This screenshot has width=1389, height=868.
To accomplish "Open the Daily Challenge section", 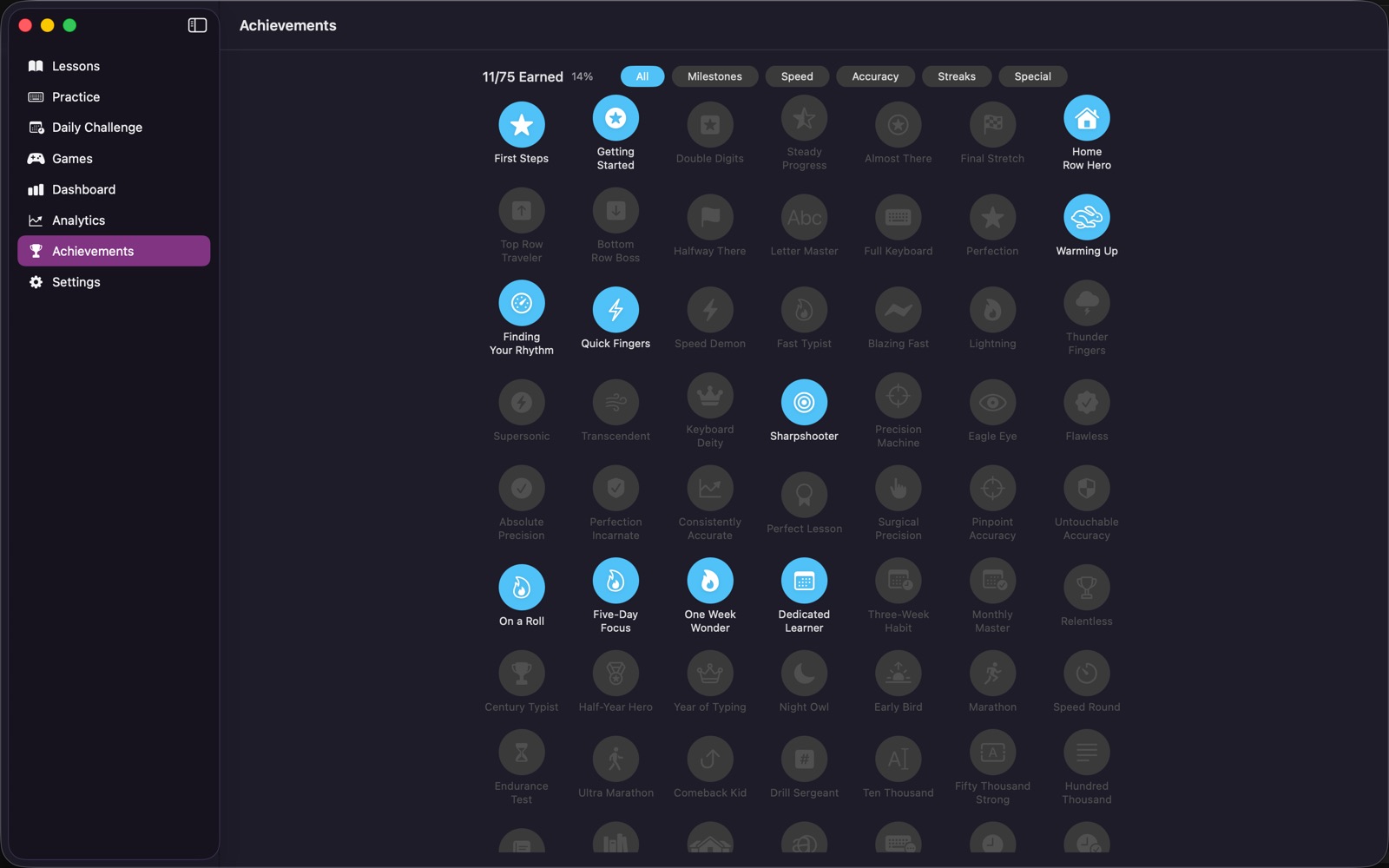I will coord(114,128).
